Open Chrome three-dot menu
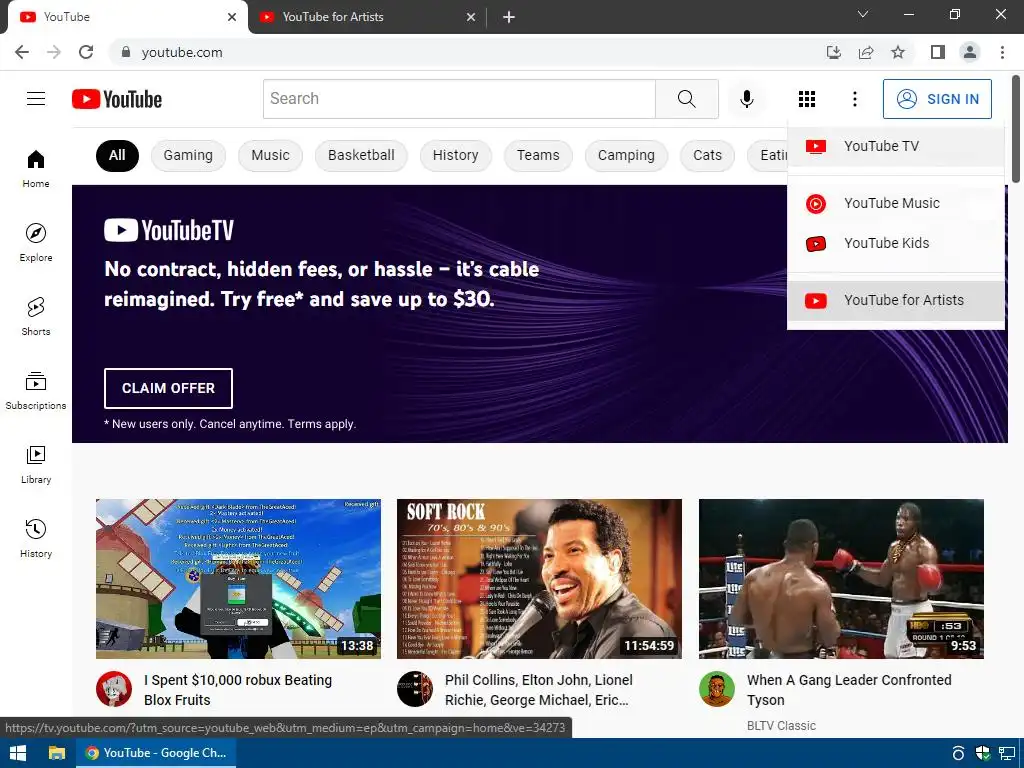1024x768 pixels. [x=1002, y=52]
